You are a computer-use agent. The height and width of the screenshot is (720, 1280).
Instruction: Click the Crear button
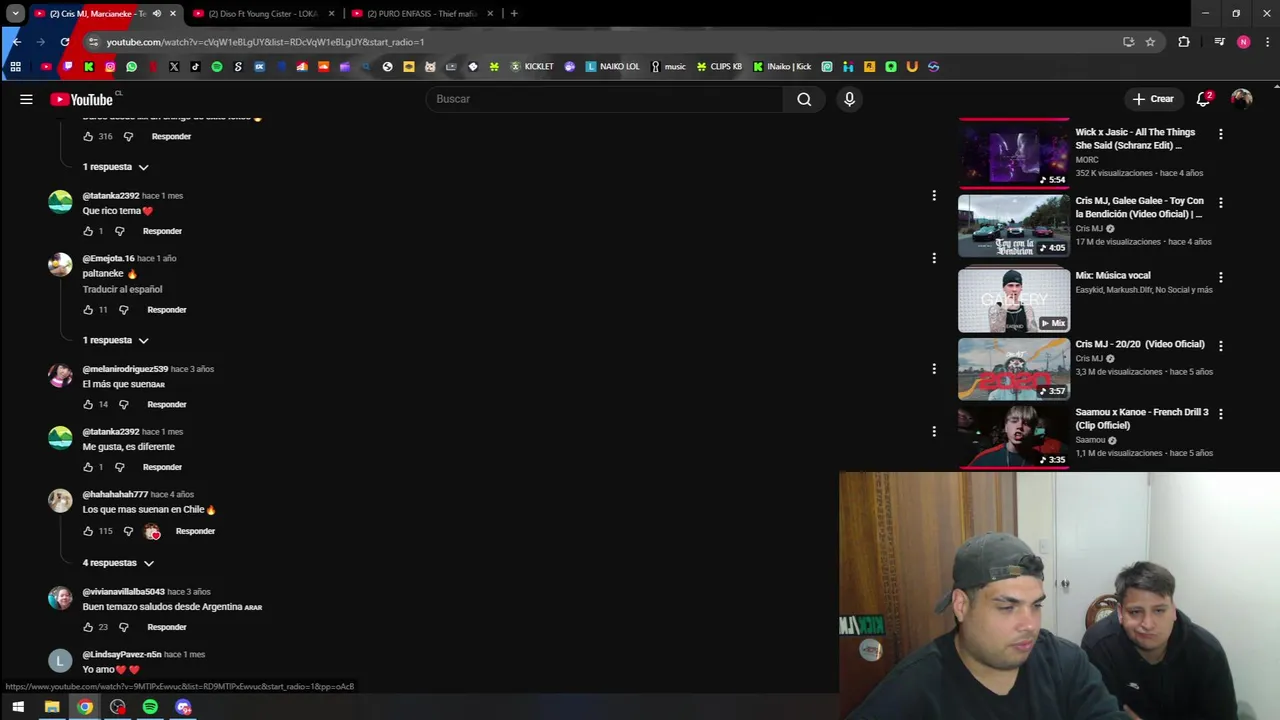1152,99
